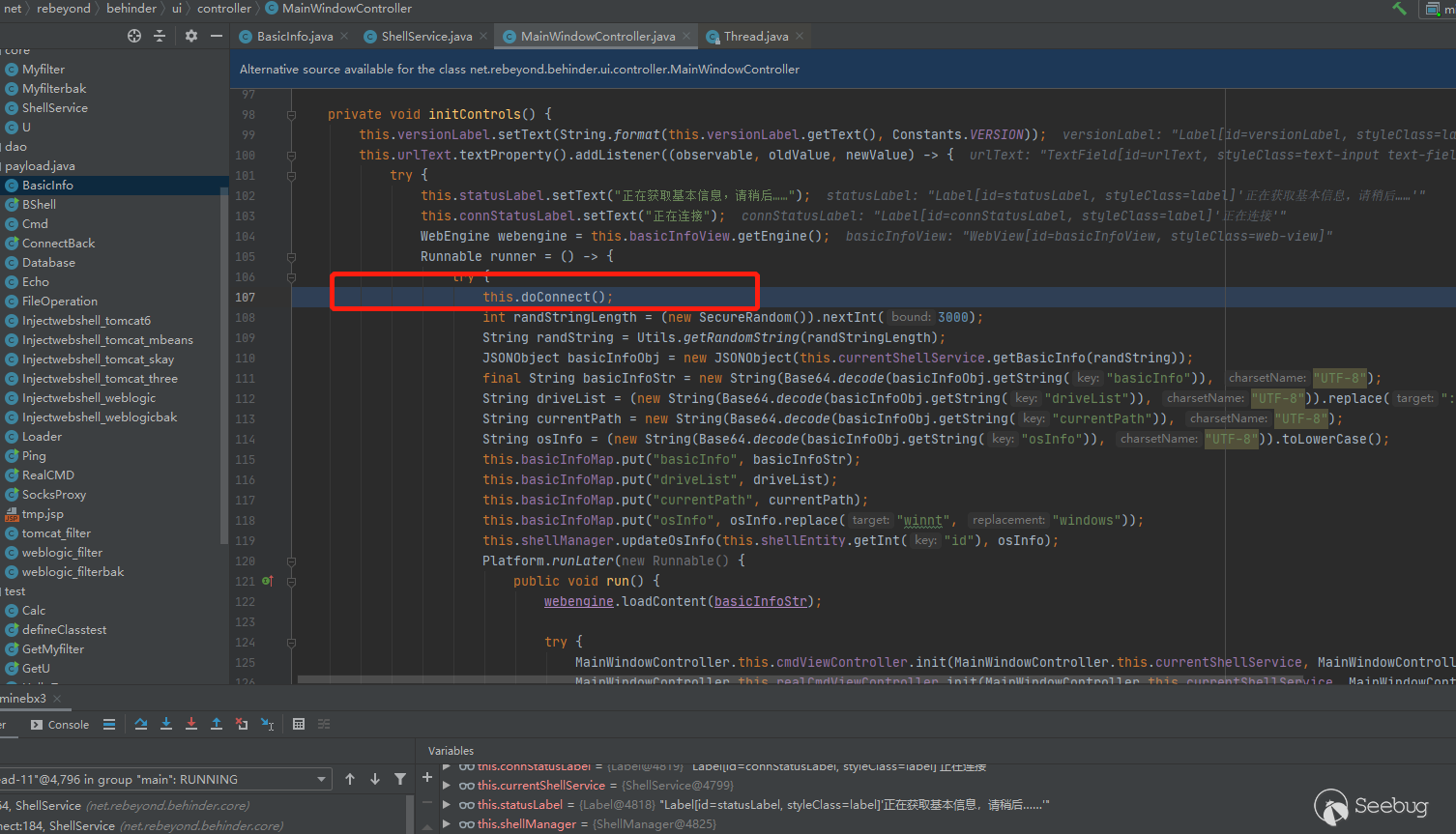Click Run to Cursor icon

coord(267,724)
